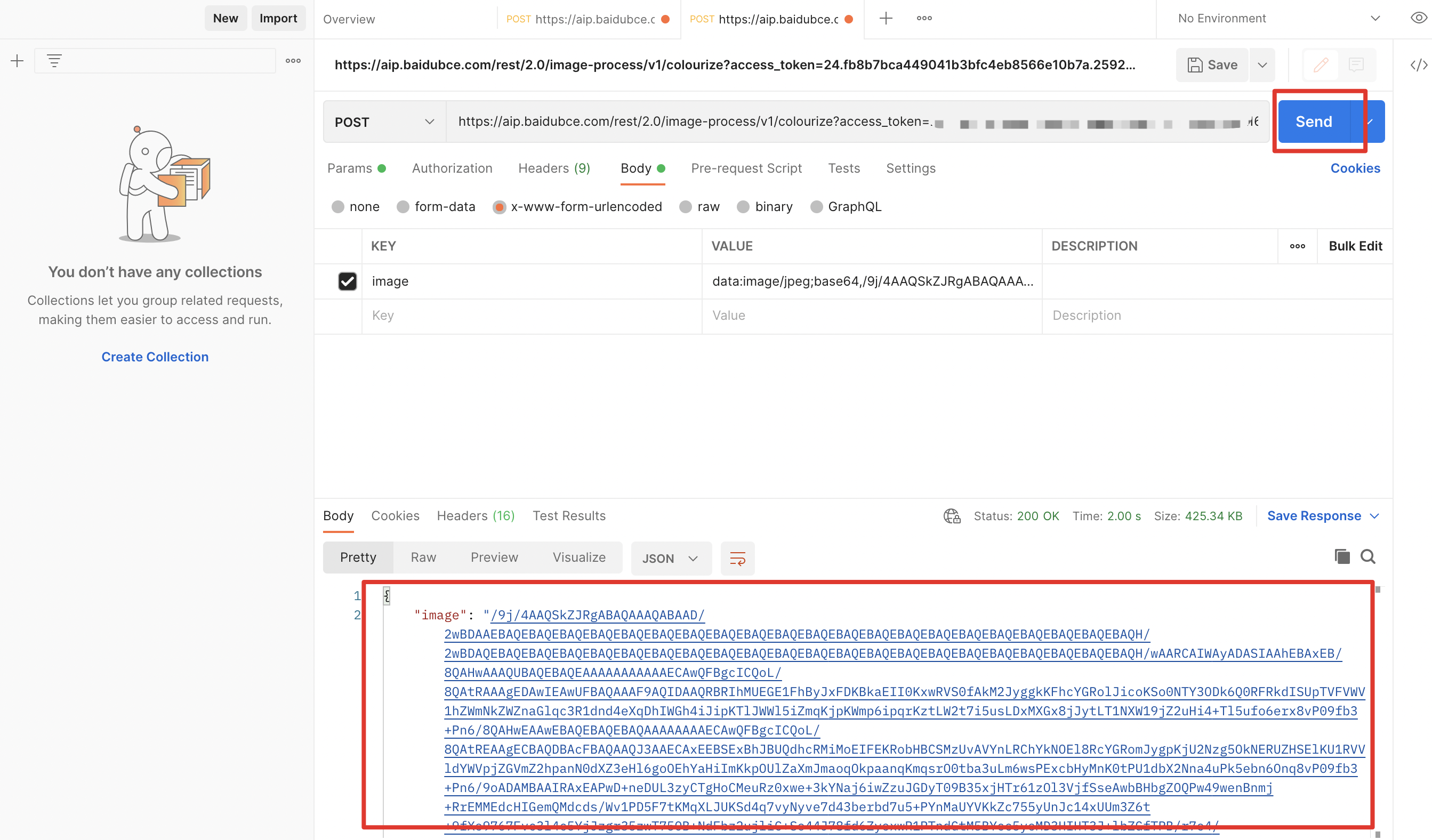Click the collections filter icon

pyautogui.click(x=54, y=61)
